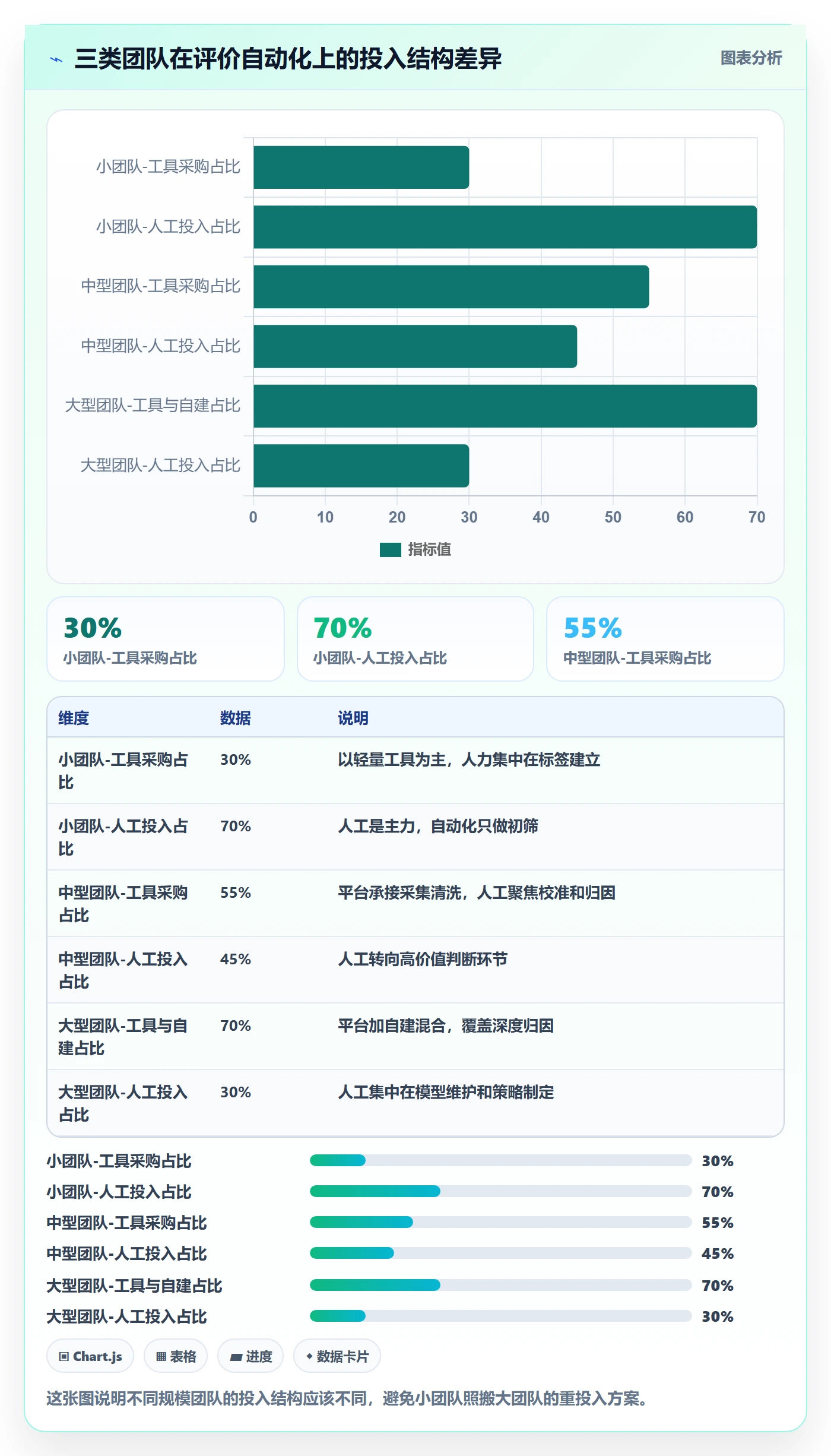Click progress bar for 中型团队-人工投入占比
This screenshot has height=1456, width=831.
tap(501, 1253)
